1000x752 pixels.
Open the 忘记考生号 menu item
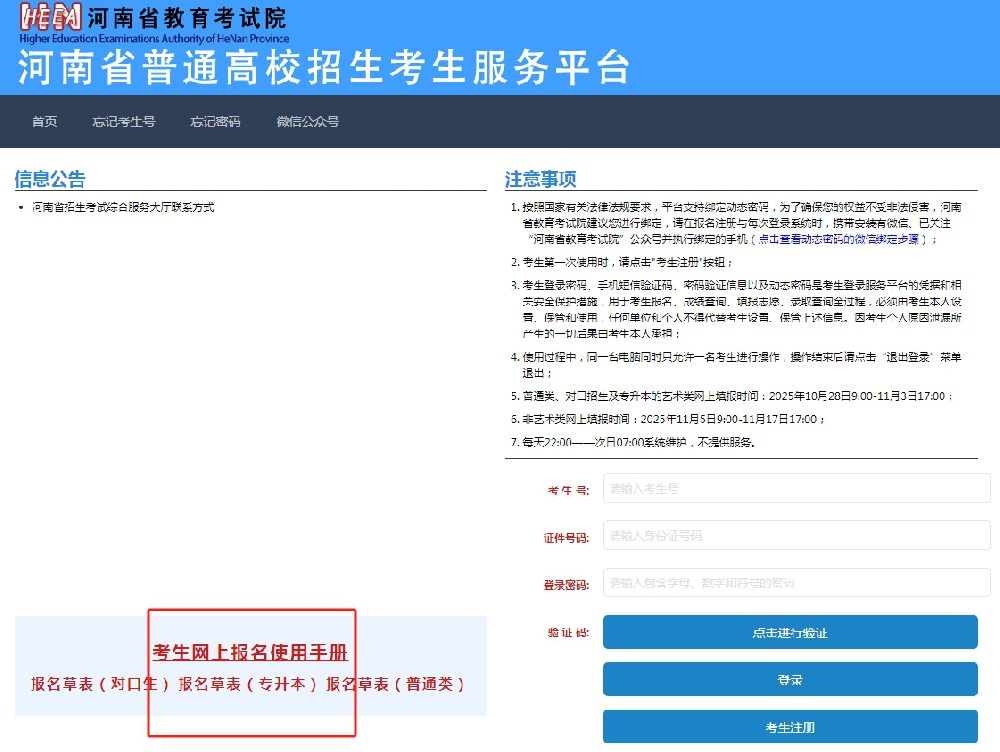tap(124, 122)
